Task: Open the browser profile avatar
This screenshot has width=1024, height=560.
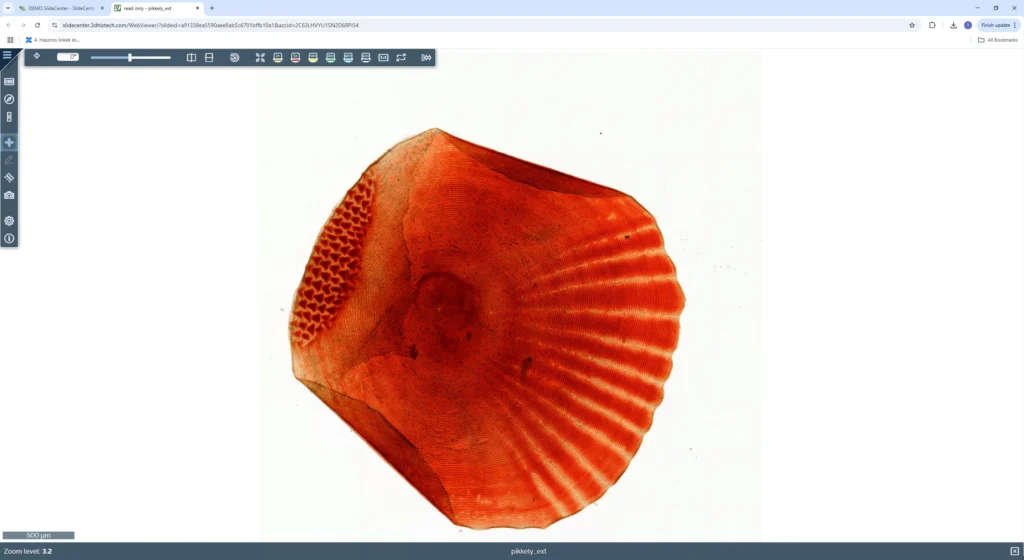Action: (968, 25)
